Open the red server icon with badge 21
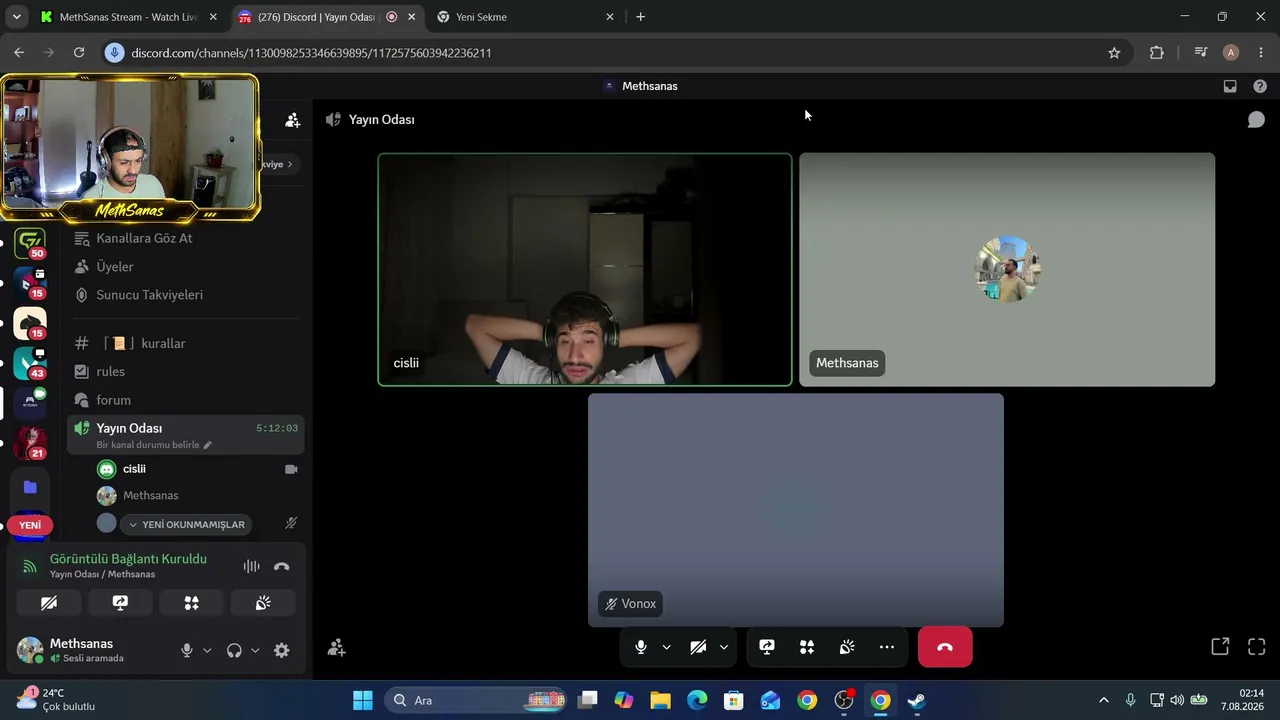1280x720 pixels. point(30,442)
